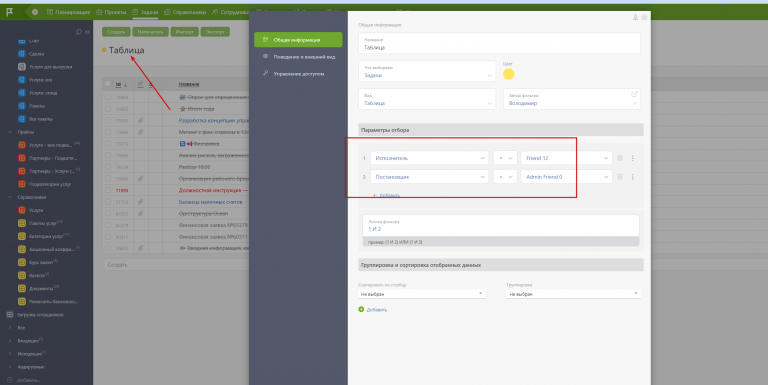This screenshot has height=385, width=768.
Task: Click the Импорт button
Action: [x=185, y=32]
